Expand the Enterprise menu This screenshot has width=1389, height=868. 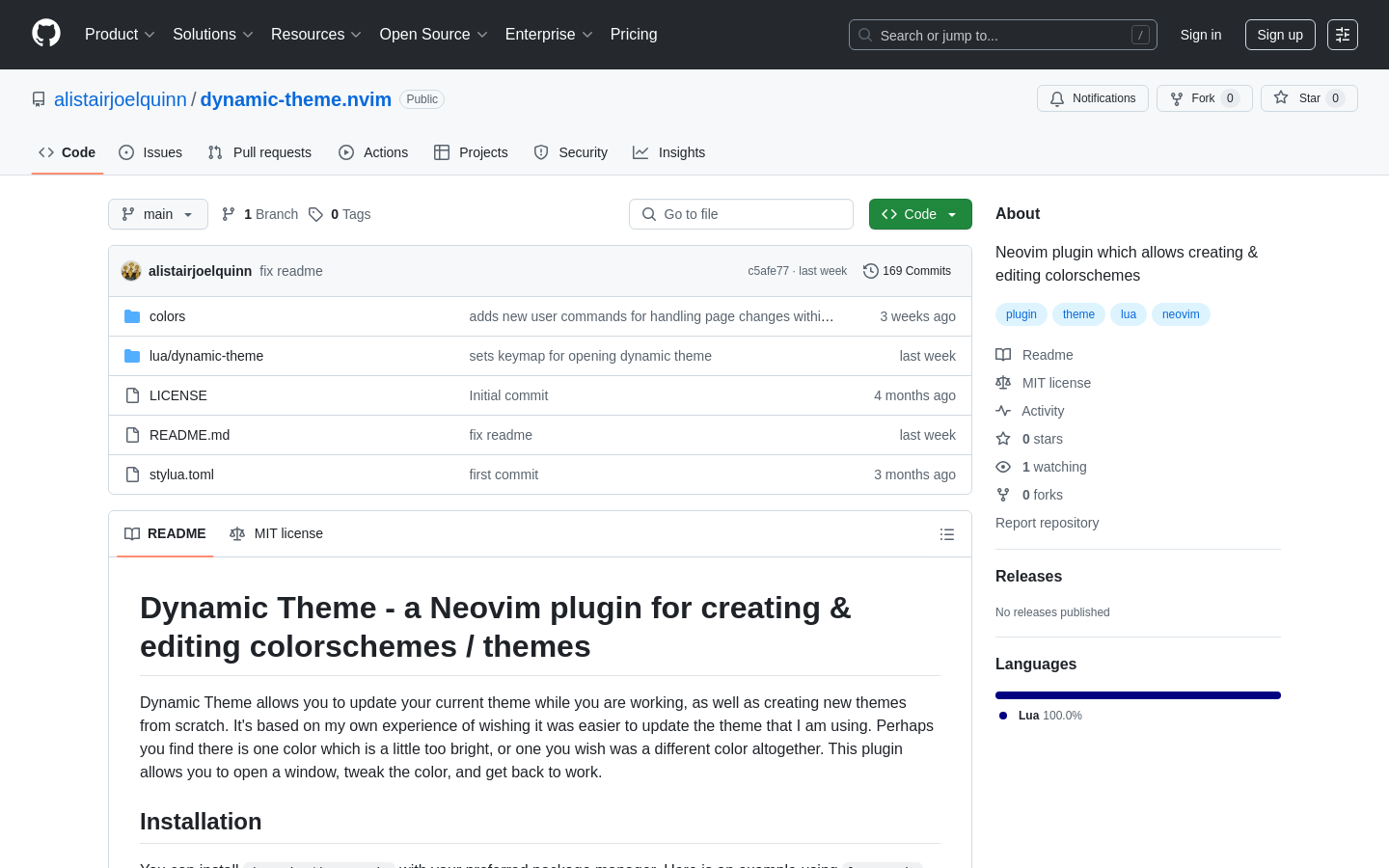point(549,35)
